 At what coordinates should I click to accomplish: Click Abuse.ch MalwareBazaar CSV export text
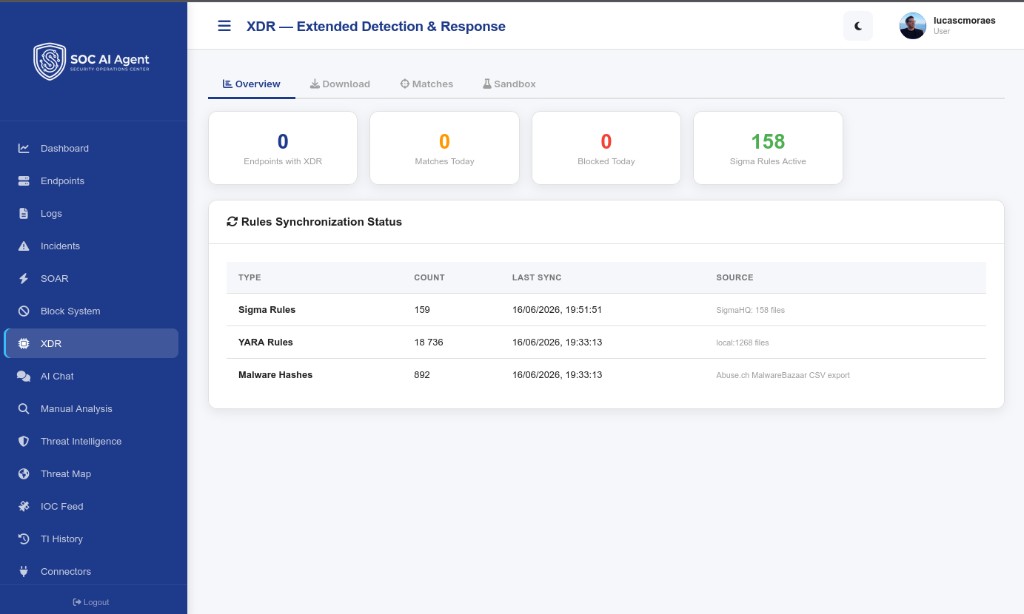(783, 376)
